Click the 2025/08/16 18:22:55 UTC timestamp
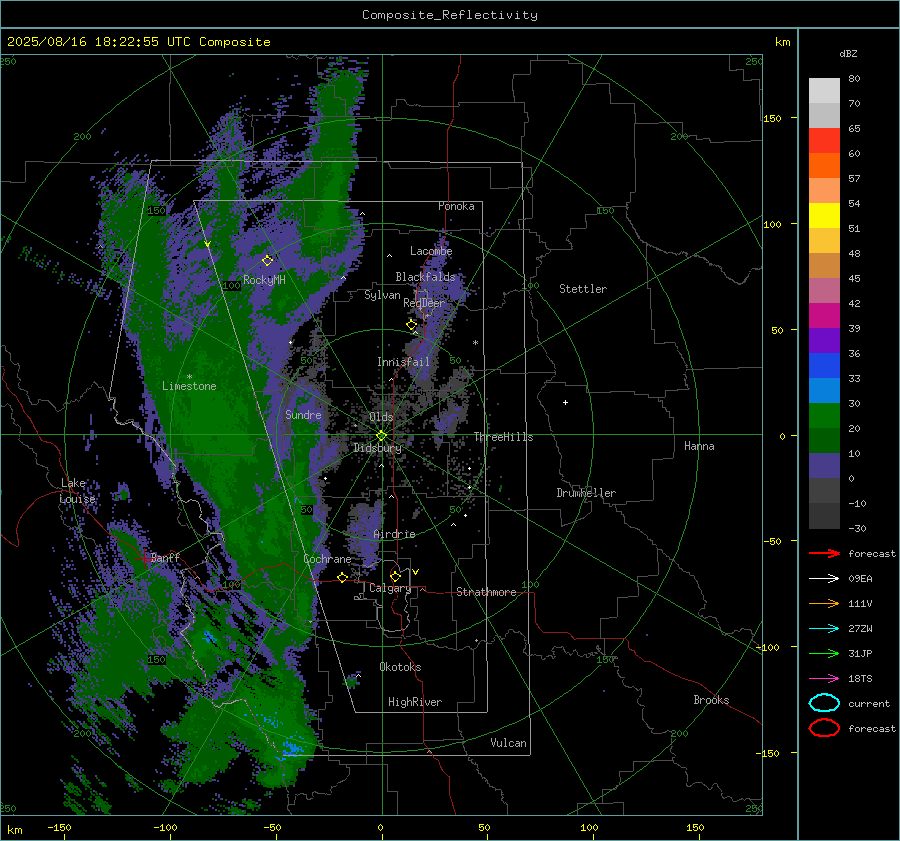The image size is (900, 841). (138, 42)
